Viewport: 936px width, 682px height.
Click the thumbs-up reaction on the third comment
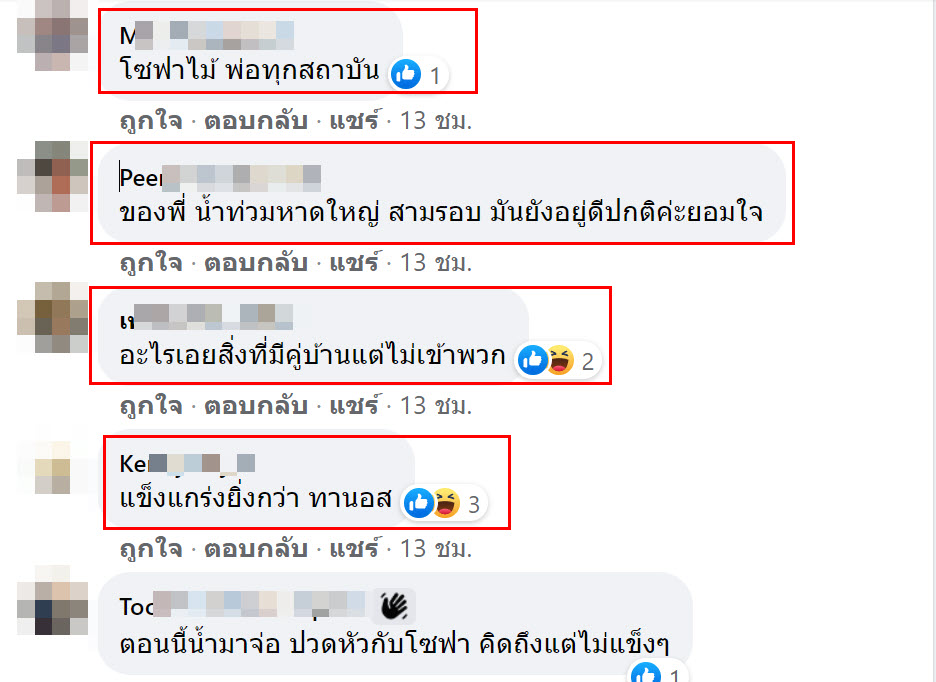(532, 360)
